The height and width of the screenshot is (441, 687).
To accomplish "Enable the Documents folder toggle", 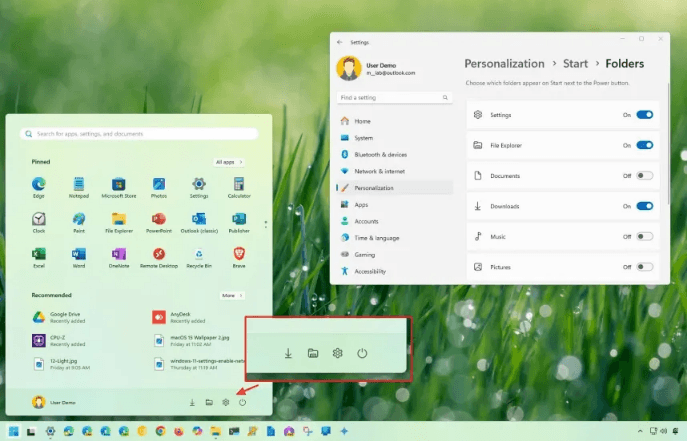I will [x=645, y=176].
